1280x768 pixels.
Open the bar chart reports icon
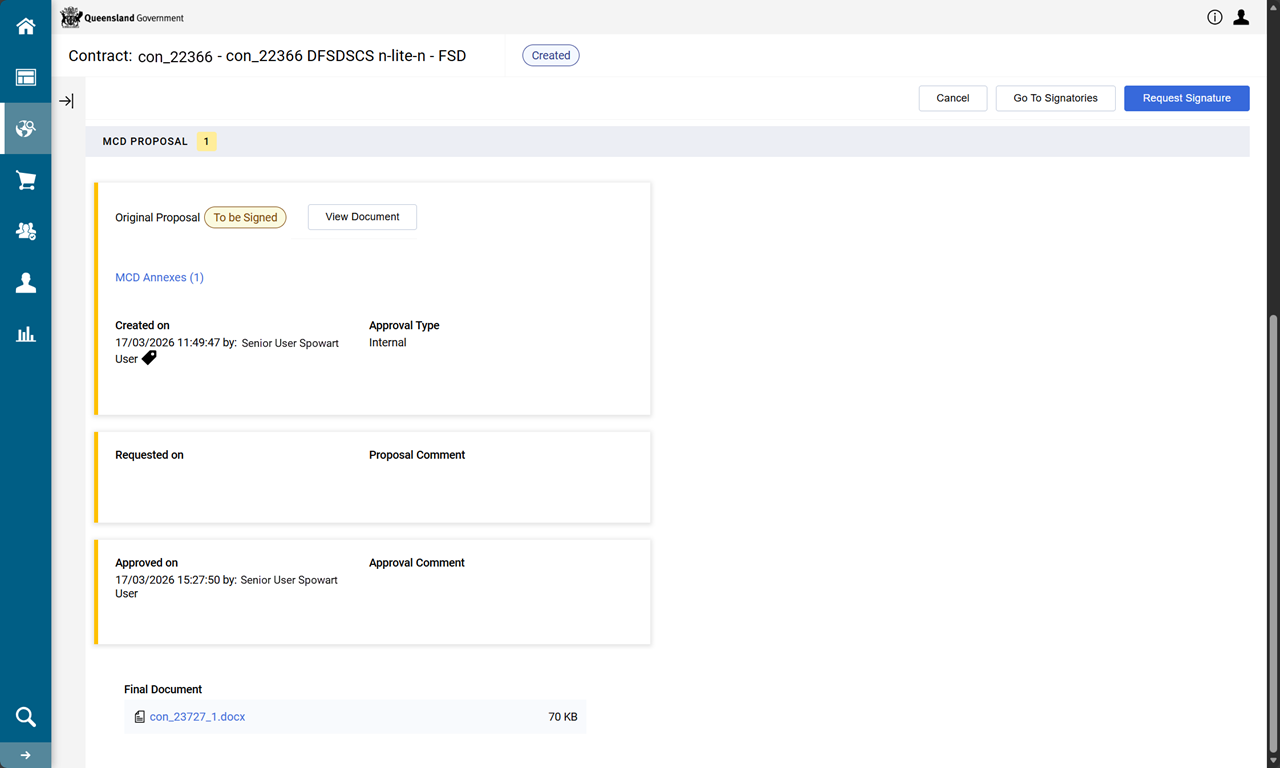tap(26, 334)
